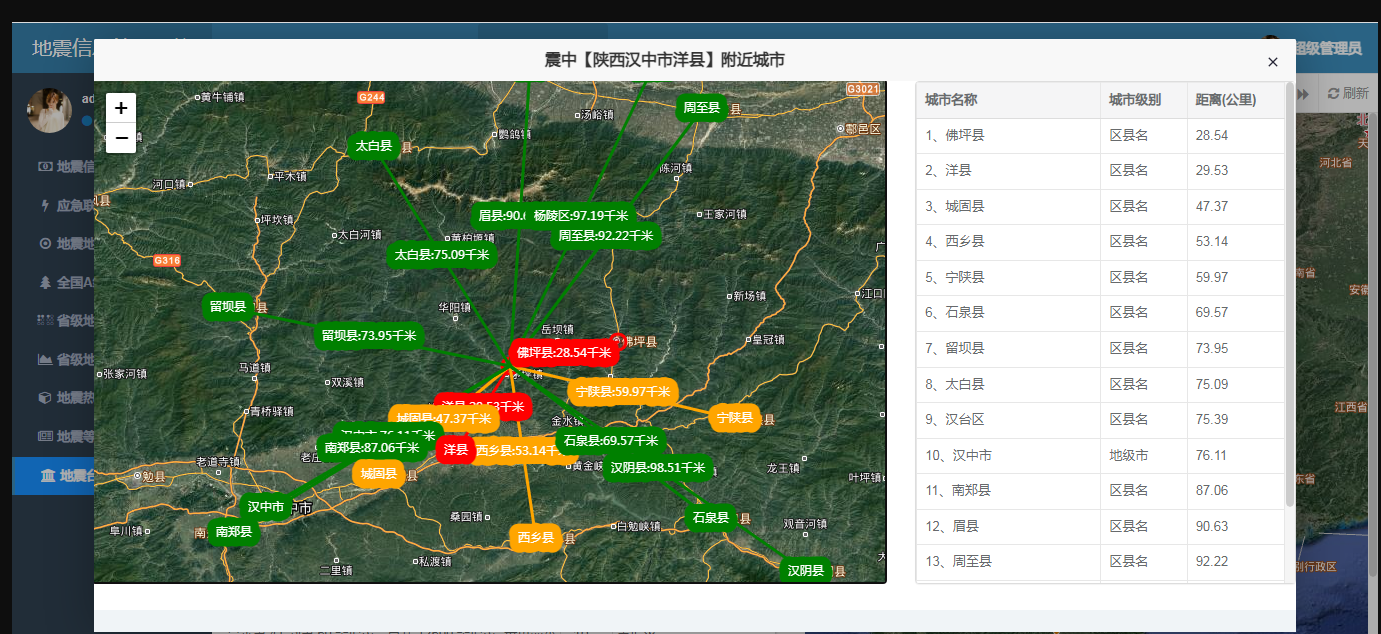Select table row 6、石泉县

tap(1100, 313)
